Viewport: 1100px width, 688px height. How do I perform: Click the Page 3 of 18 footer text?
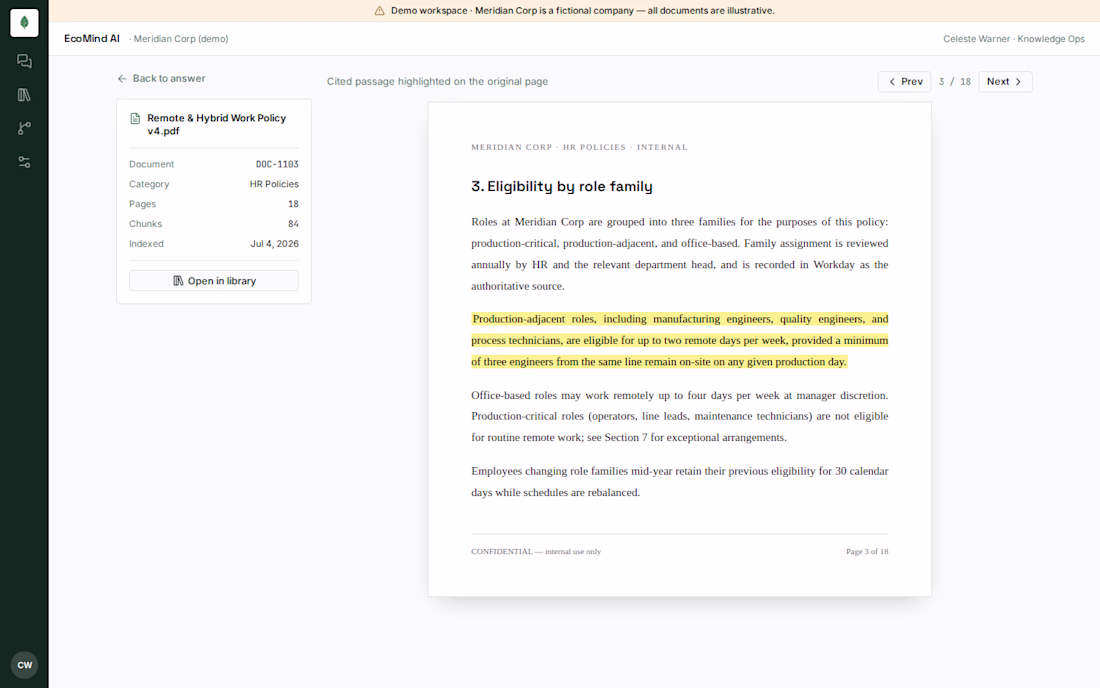[x=867, y=551]
